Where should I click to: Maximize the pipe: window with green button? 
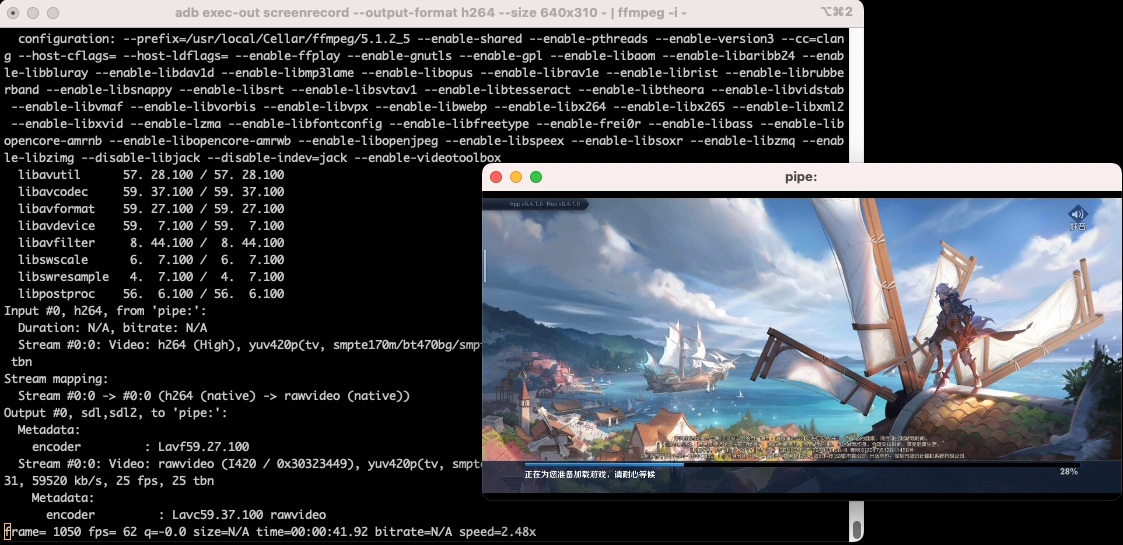click(x=536, y=177)
